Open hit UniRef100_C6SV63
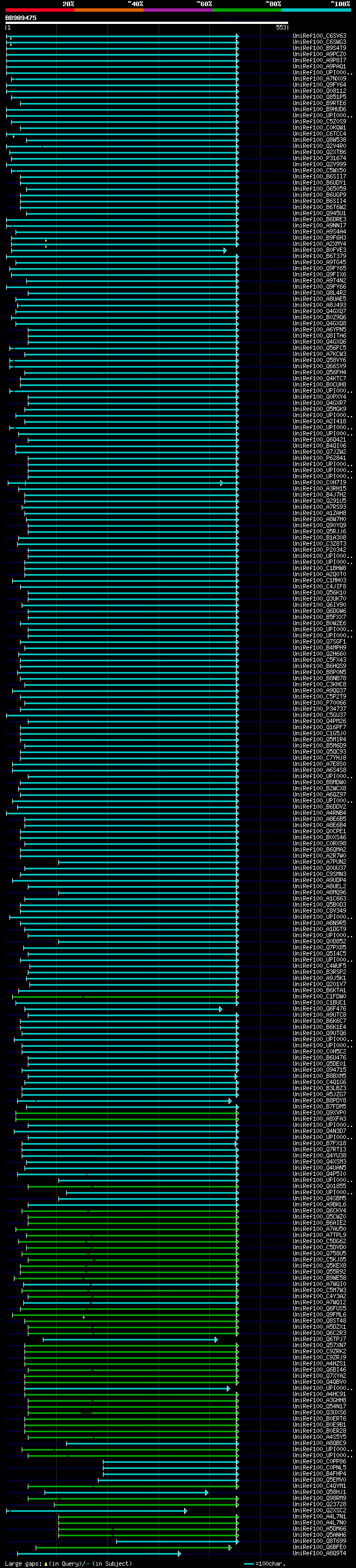 (x=319, y=36)
